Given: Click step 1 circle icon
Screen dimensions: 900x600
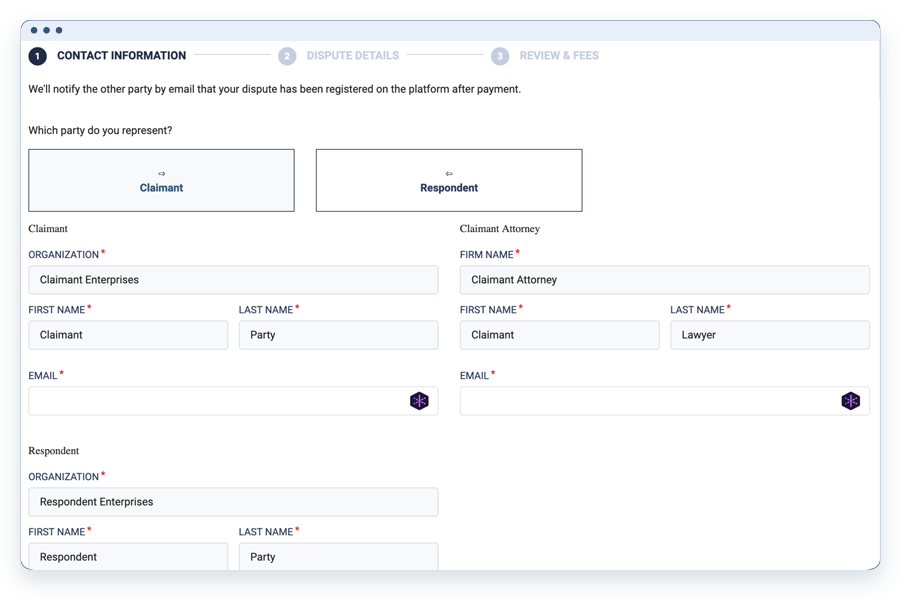Looking at the screenshot, I should (38, 56).
